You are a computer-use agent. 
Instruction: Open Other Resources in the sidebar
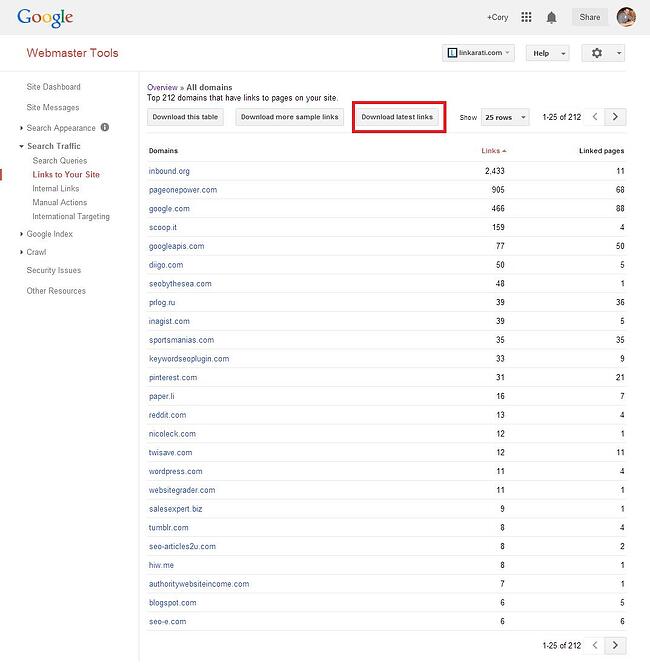(x=56, y=291)
